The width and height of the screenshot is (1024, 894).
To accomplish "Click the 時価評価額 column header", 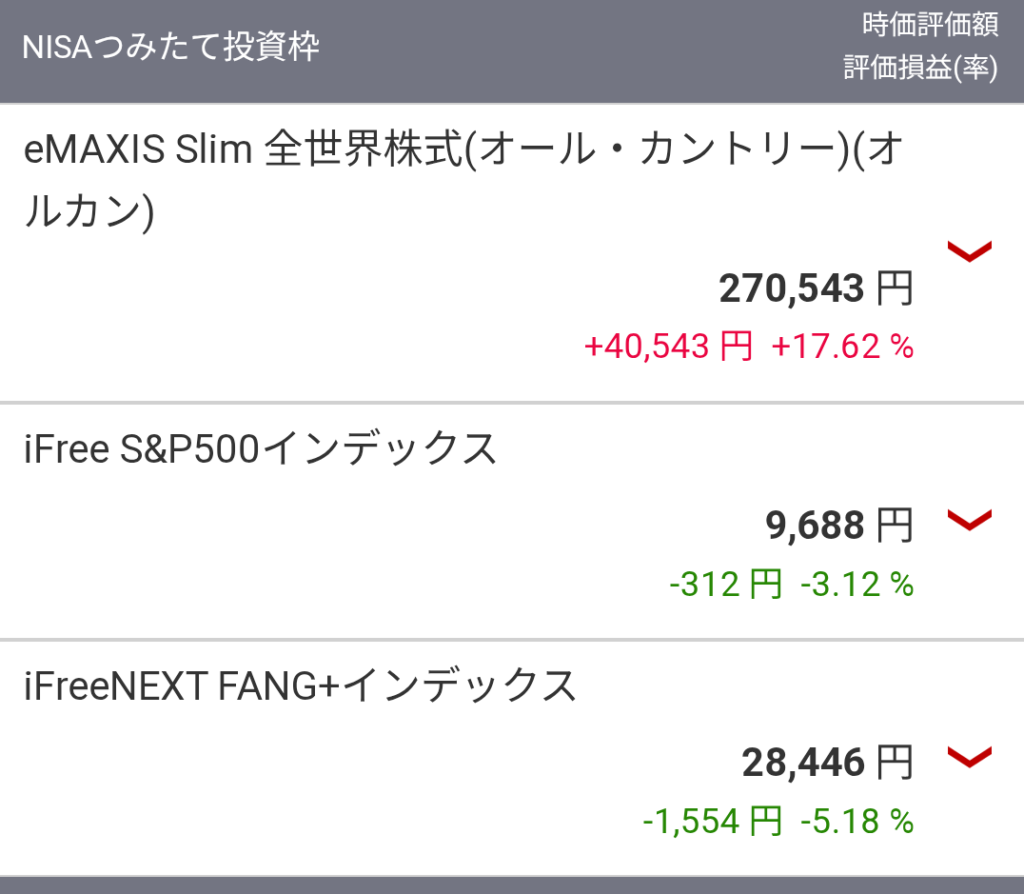I will pyautogui.click(x=930, y=26).
